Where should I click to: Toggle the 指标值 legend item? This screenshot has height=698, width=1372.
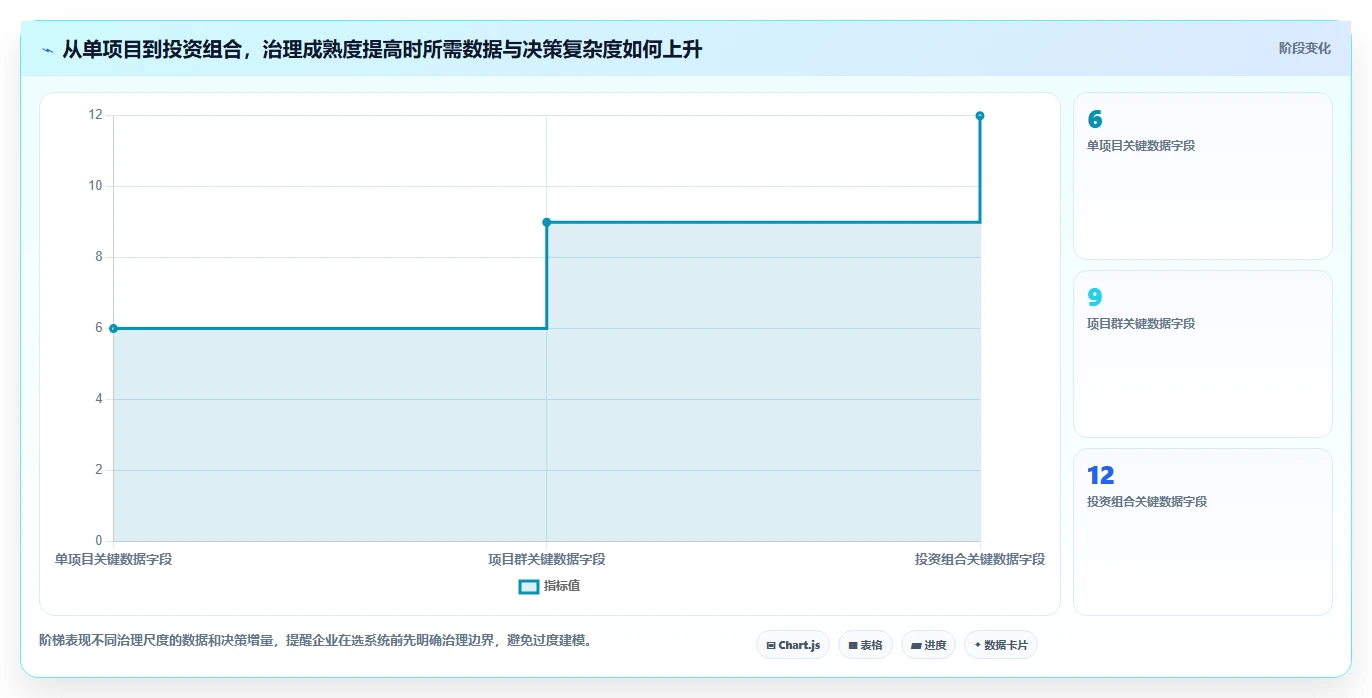click(x=549, y=586)
